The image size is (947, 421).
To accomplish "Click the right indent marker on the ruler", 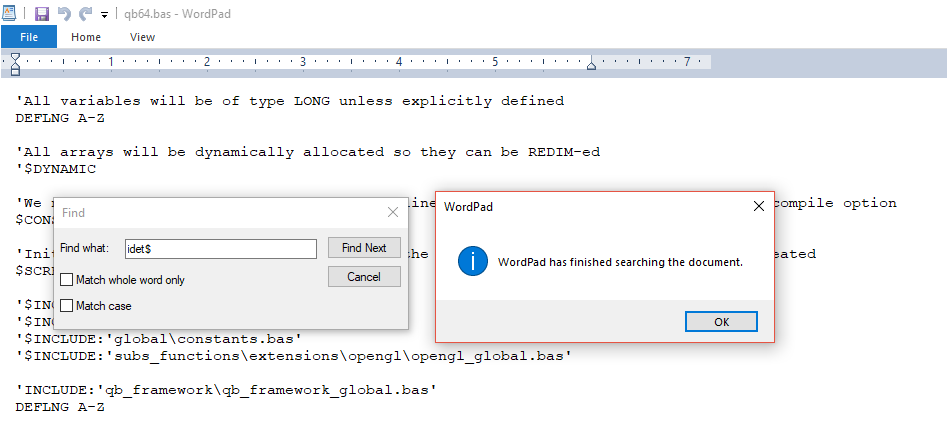I will coord(592,66).
